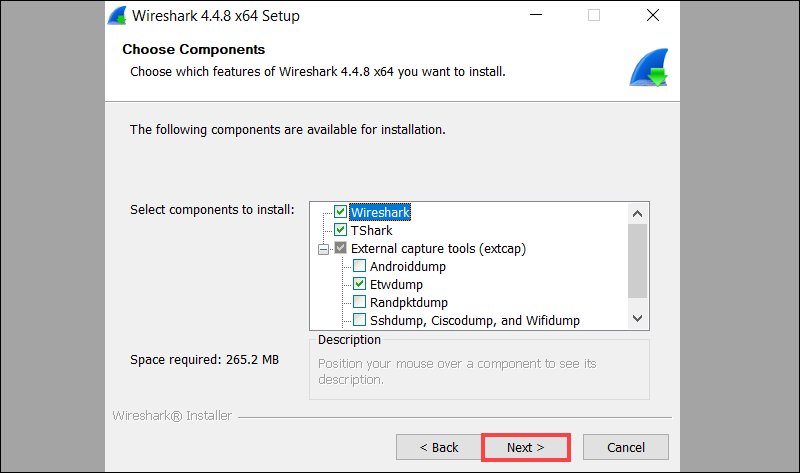The image size is (800, 473).
Task: Click the 'Space required: 265.2 MB' text
Action: 204,360
